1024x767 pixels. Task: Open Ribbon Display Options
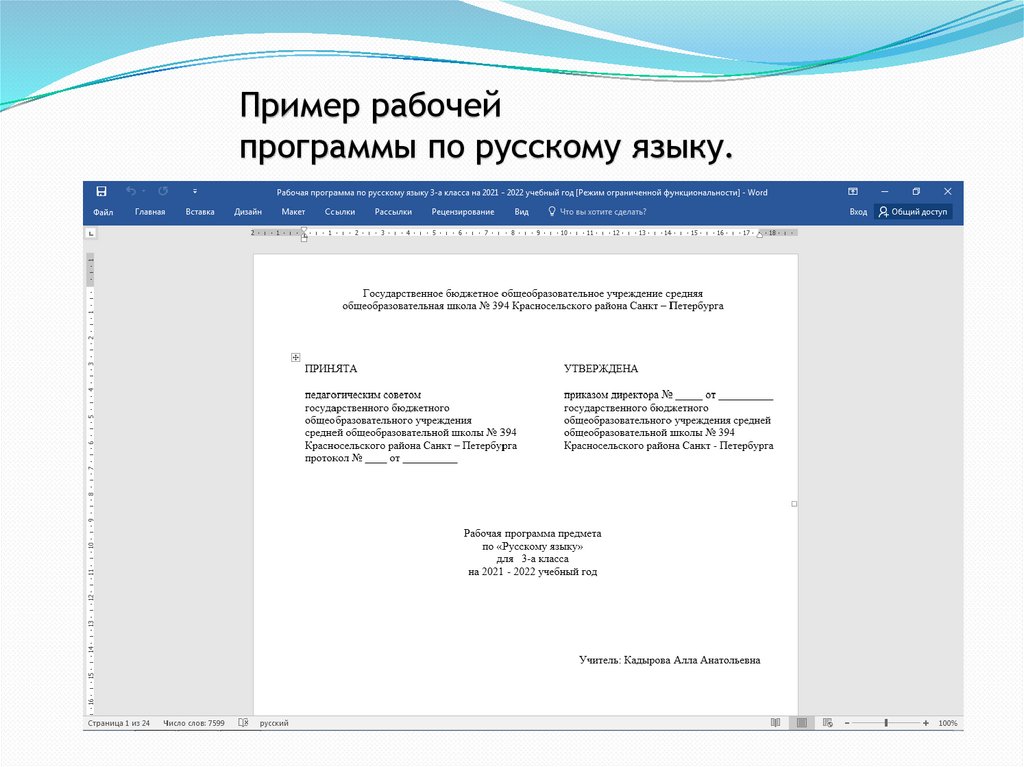[x=853, y=192]
